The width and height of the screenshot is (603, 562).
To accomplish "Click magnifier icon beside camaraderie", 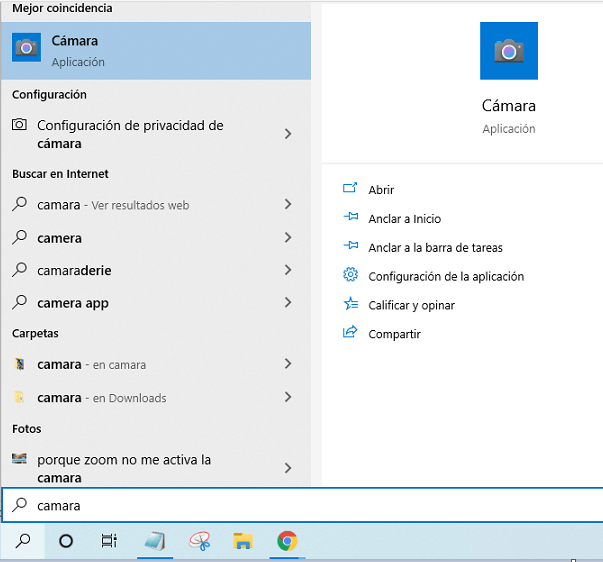I will pos(19,269).
